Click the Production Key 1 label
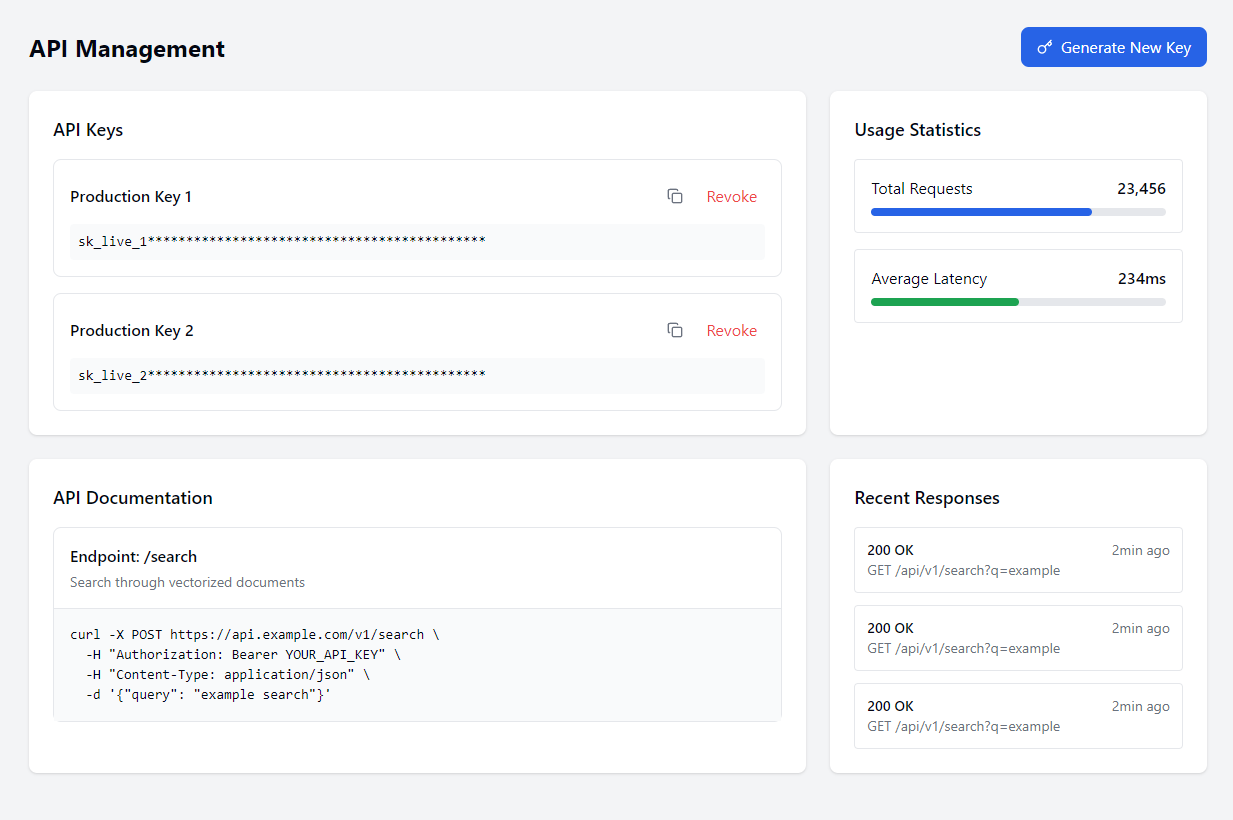The height and width of the screenshot is (820, 1233). (131, 197)
